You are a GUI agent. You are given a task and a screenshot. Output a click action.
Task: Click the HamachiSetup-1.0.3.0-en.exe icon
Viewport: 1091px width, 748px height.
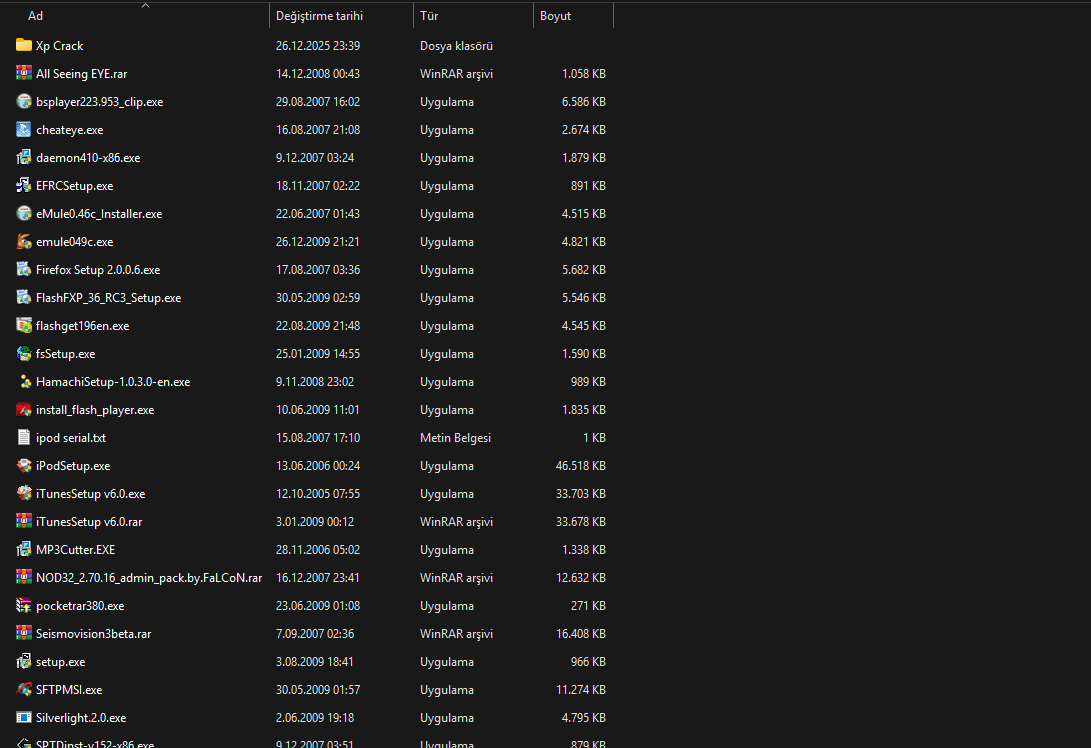coord(24,381)
